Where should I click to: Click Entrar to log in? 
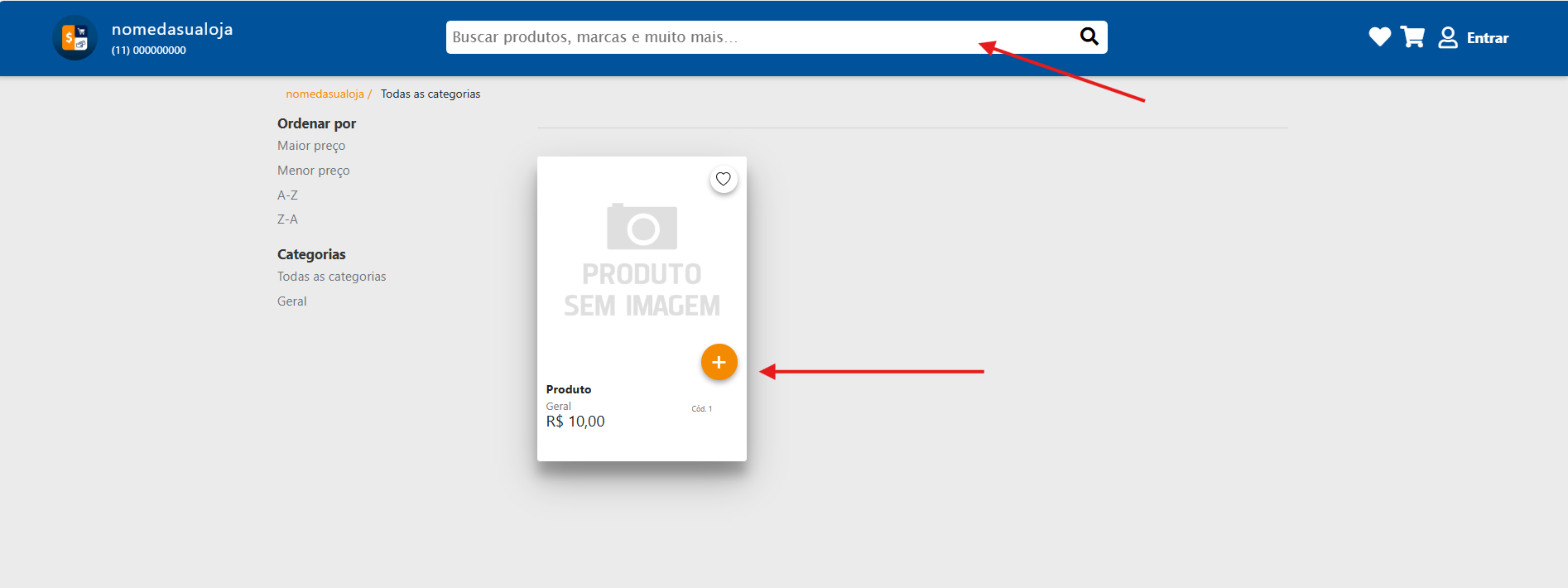tap(1488, 38)
